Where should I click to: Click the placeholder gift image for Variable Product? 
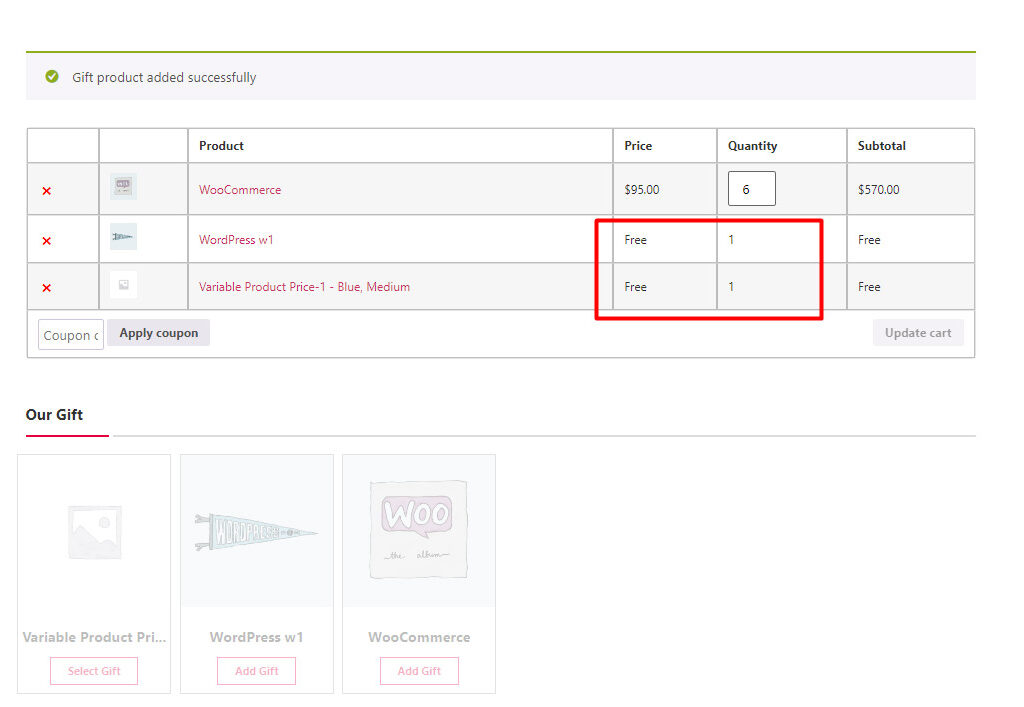pos(93,531)
